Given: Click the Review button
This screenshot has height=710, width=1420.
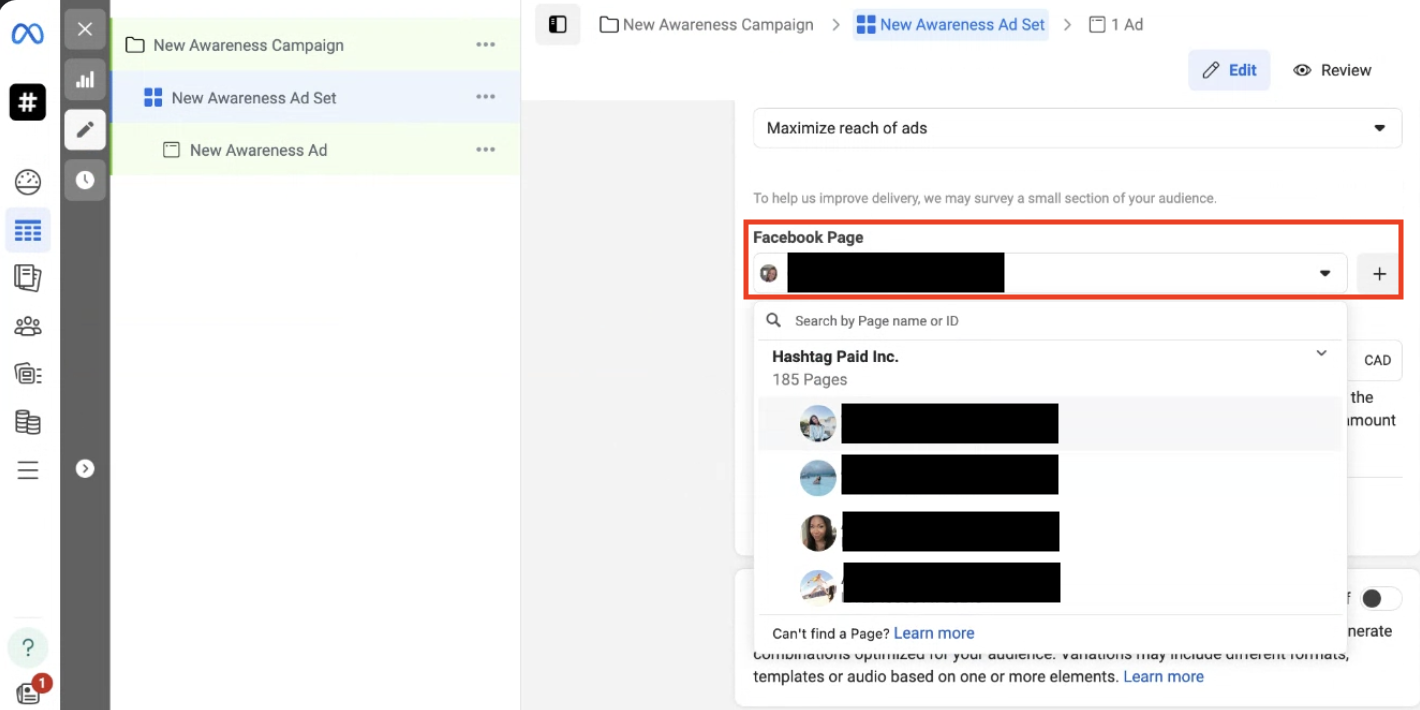Looking at the screenshot, I should [x=1332, y=70].
